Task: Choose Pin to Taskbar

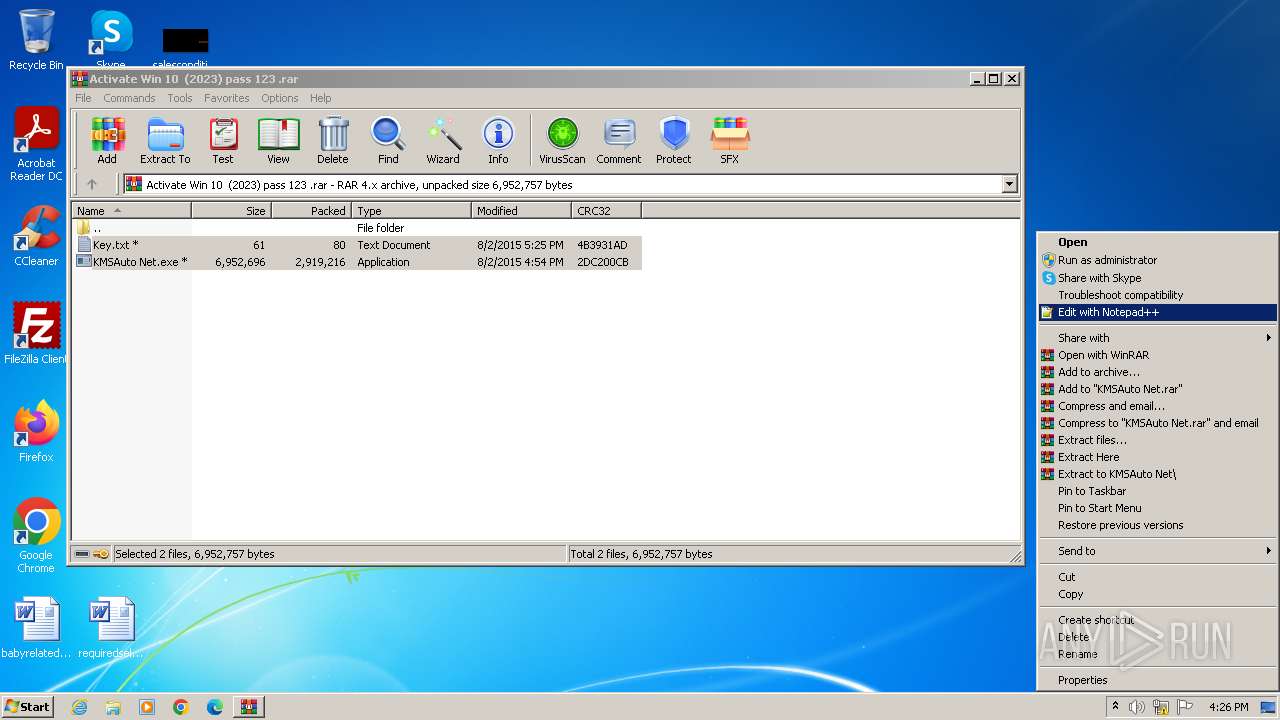Action: (1158, 491)
